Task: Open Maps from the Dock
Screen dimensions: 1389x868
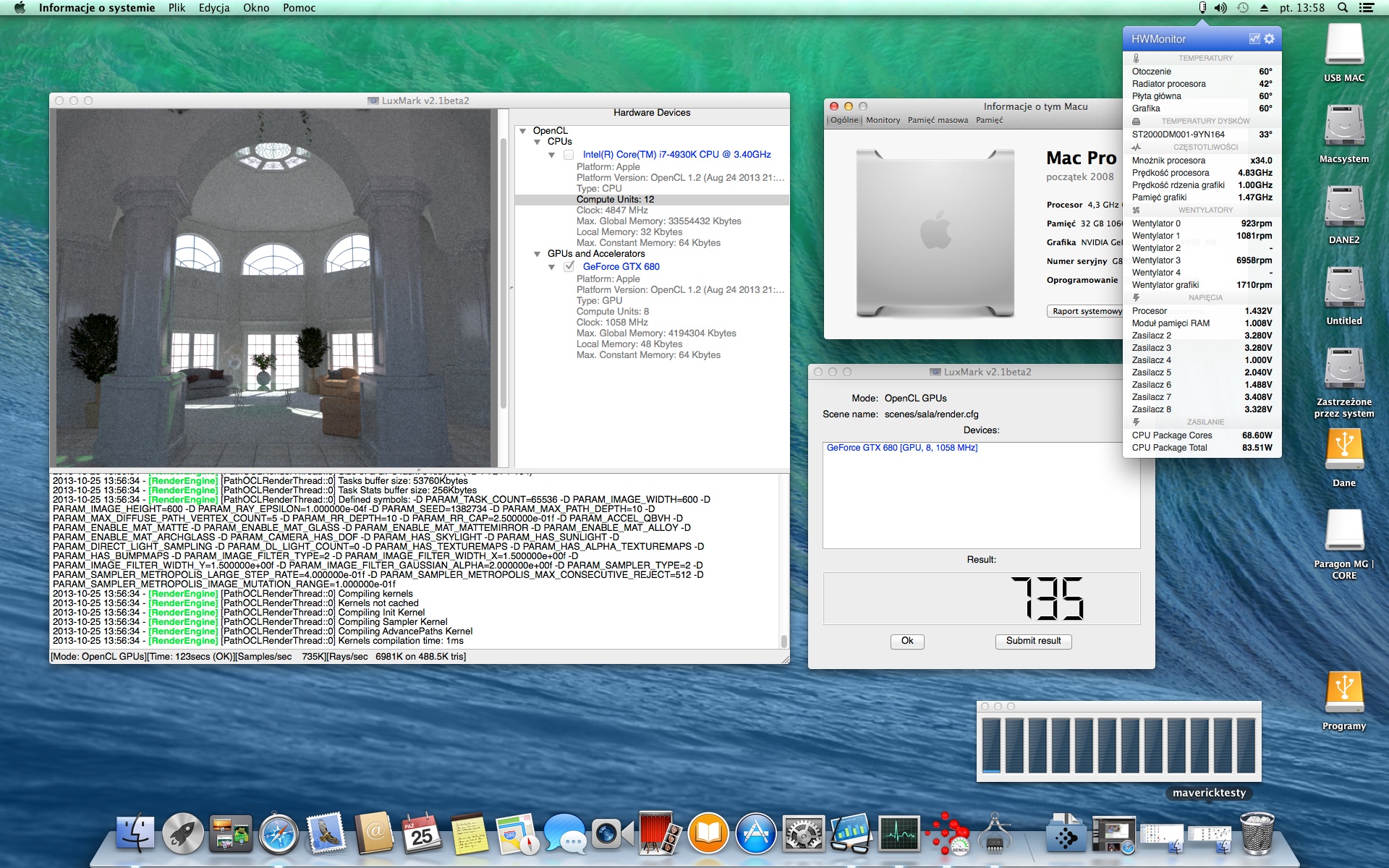Action: [517, 833]
